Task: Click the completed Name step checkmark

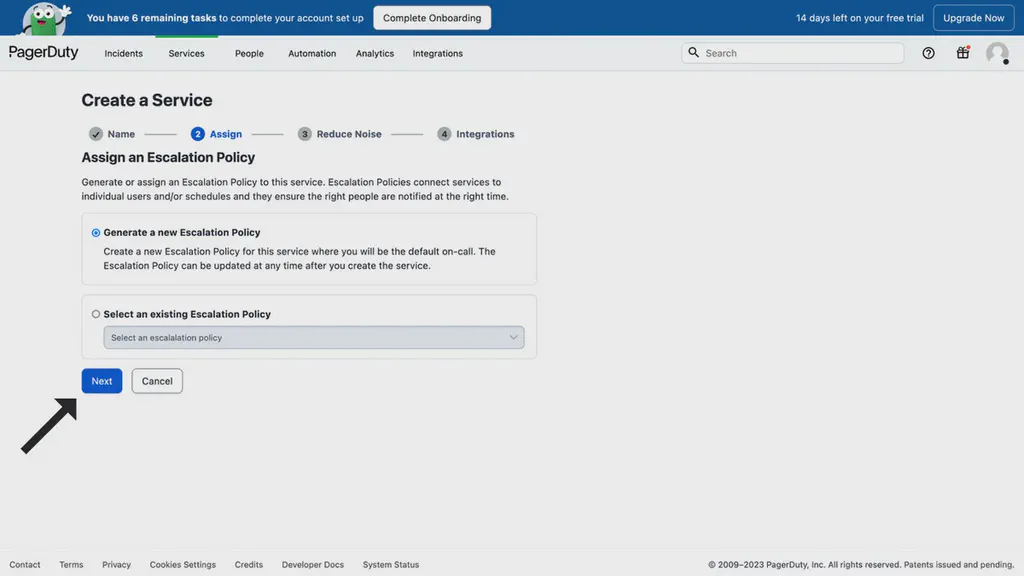Action: (97, 133)
